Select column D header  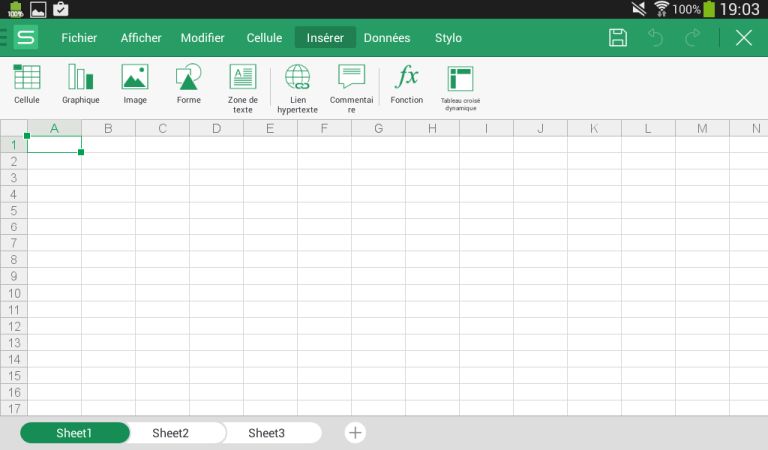(216, 128)
